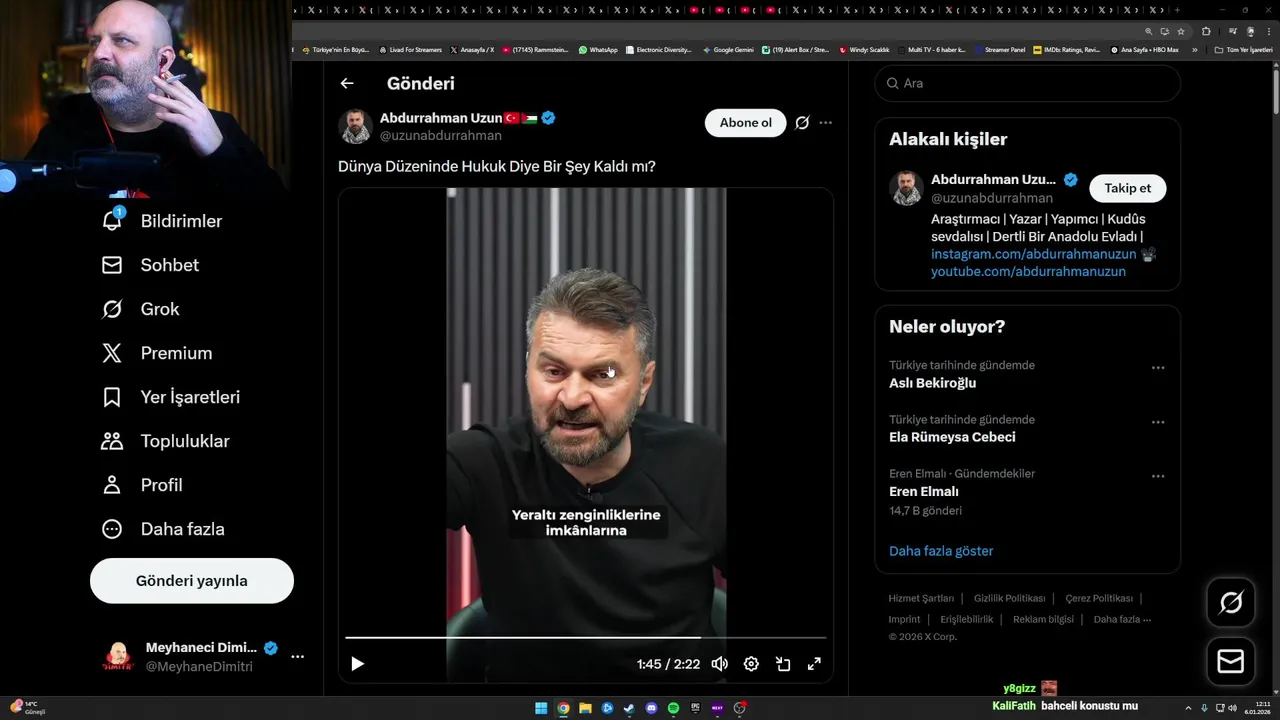Click @uzunabdurrahman handle under post author
The width and height of the screenshot is (1280, 720).
[441, 135]
